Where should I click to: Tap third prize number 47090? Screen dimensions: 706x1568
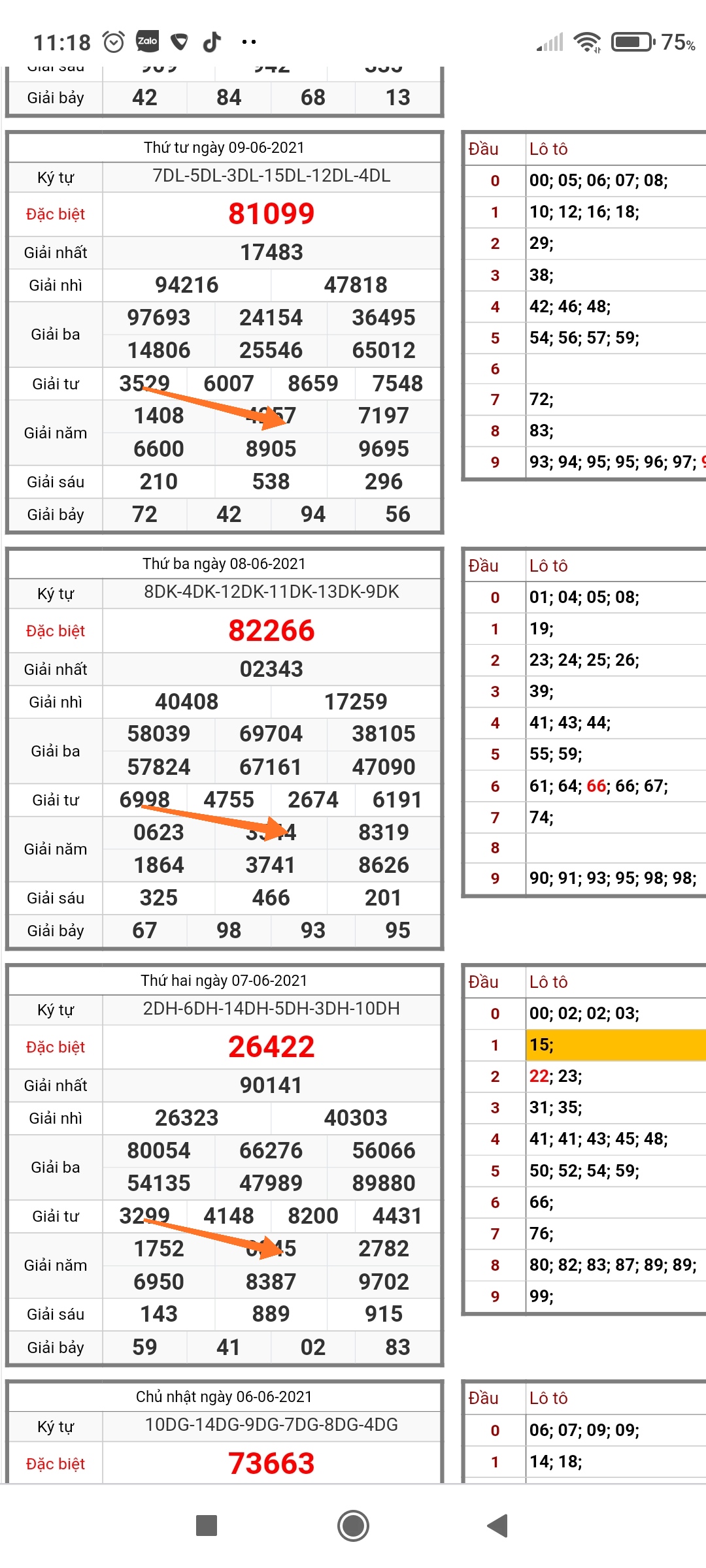[x=384, y=767]
